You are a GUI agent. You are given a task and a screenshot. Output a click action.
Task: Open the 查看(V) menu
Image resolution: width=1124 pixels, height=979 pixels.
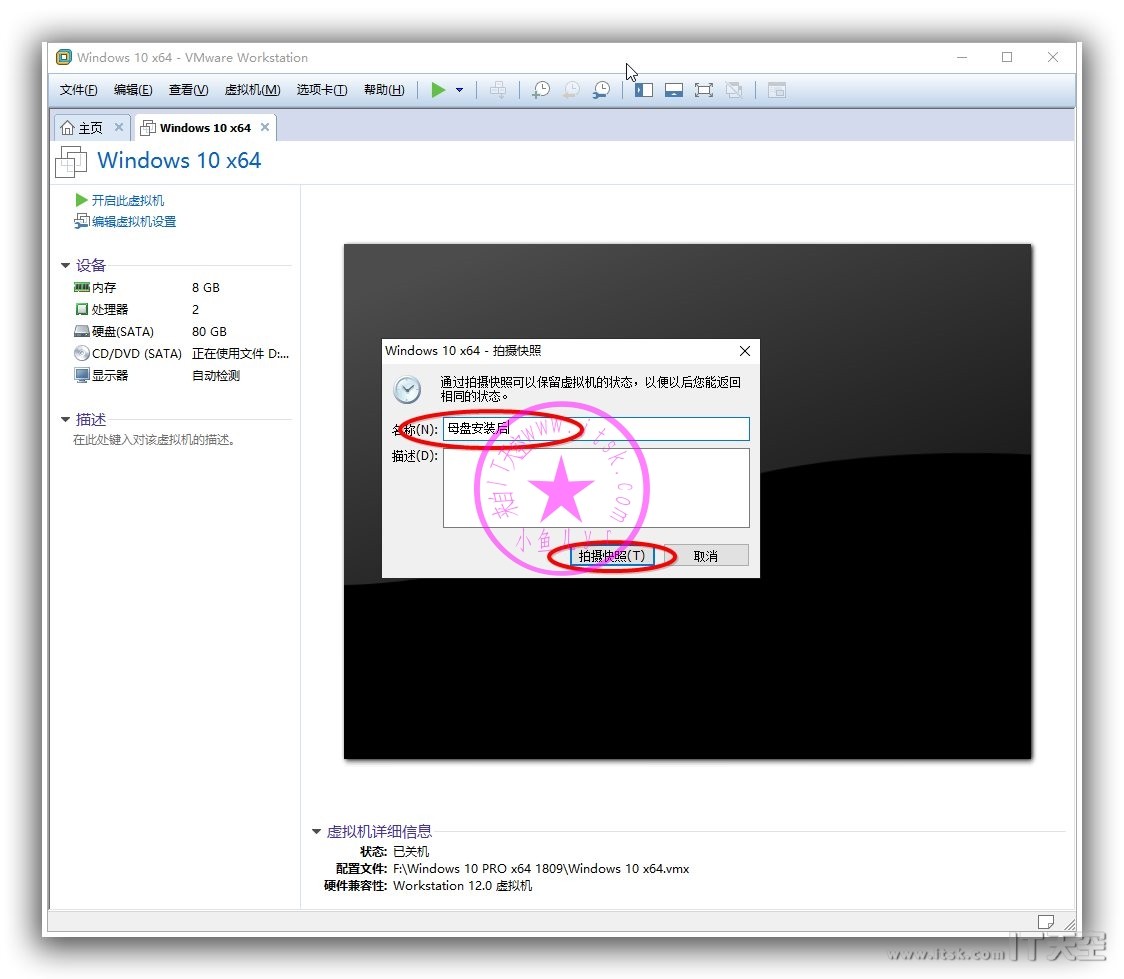[189, 90]
